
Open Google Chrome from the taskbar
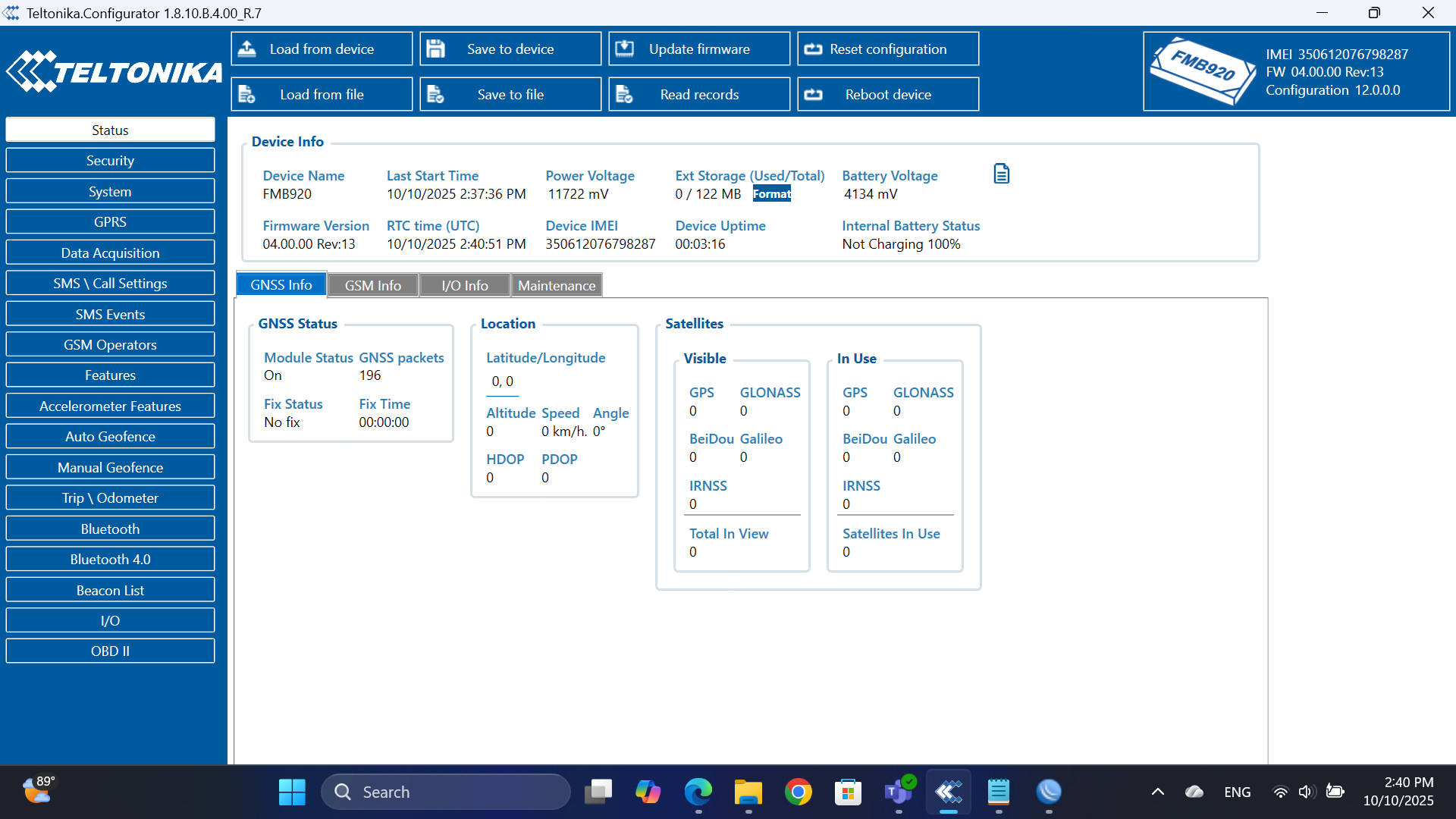click(798, 792)
